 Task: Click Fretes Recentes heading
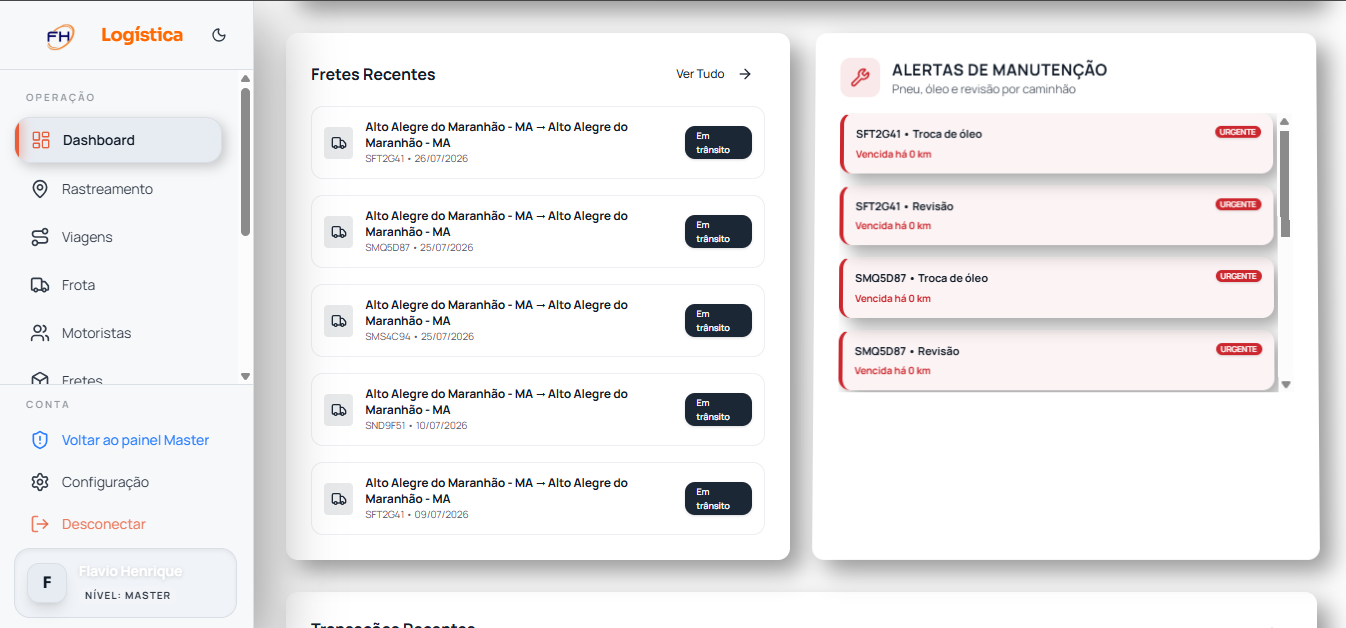[373, 74]
